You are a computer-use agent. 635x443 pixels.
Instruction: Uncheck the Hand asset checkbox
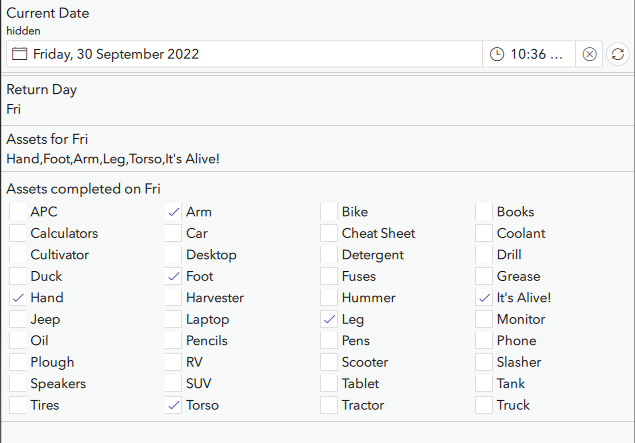pos(18,298)
